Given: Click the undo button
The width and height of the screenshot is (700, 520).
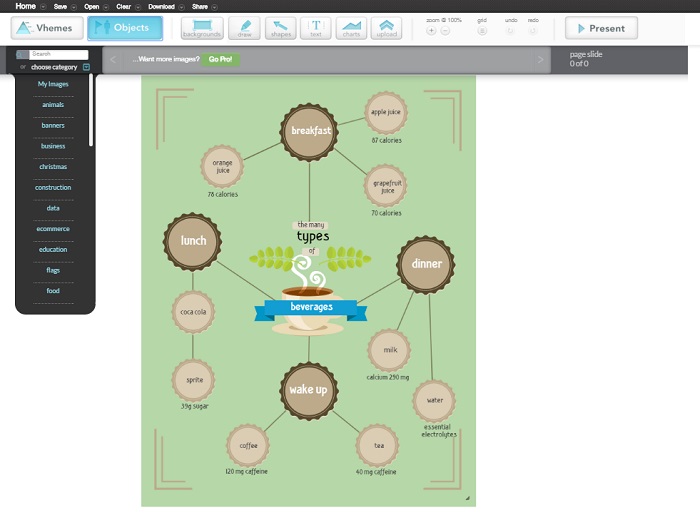Looking at the screenshot, I should click(x=510, y=31).
